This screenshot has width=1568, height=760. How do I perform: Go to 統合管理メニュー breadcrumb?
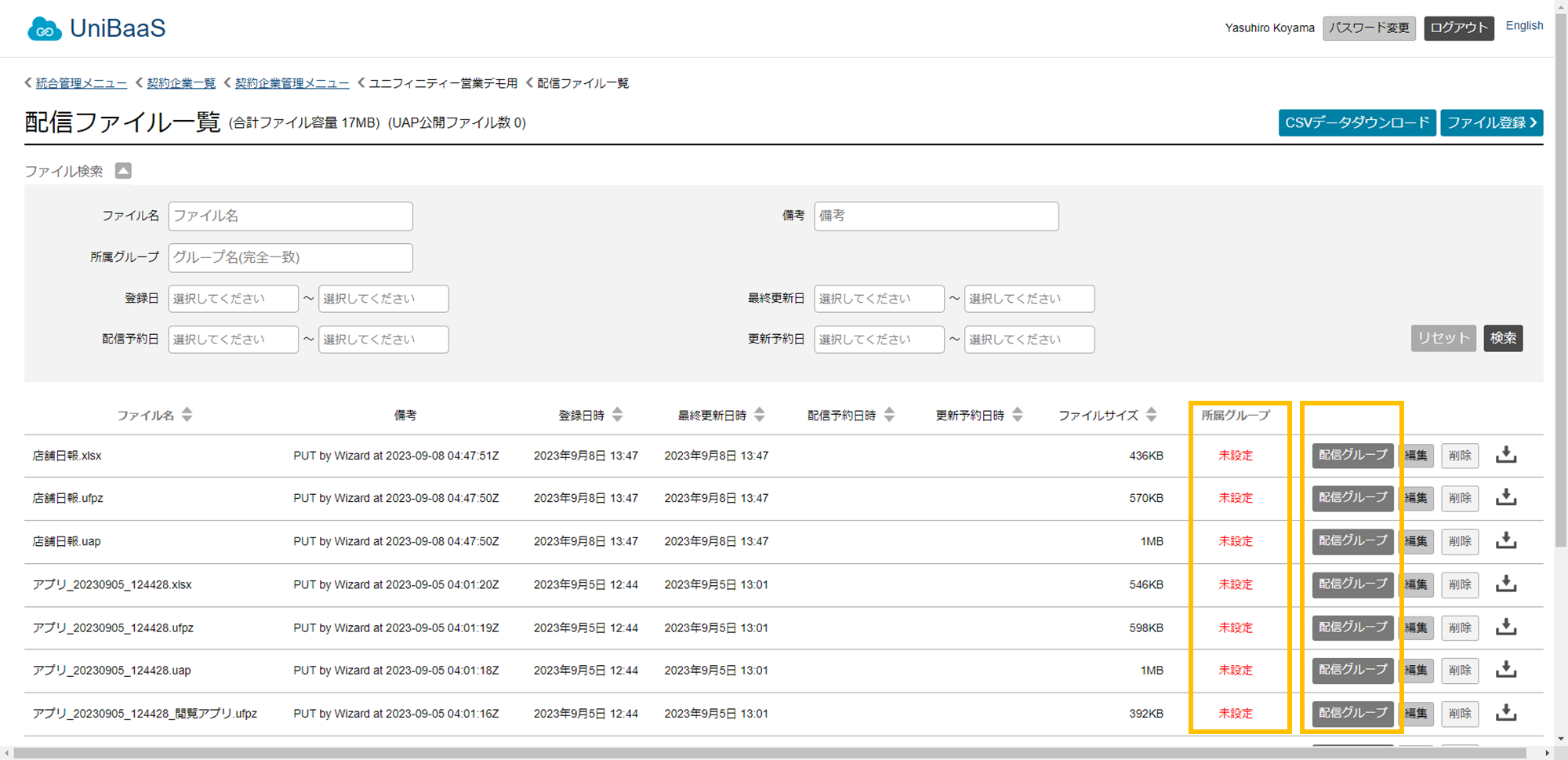click(81, 83)
